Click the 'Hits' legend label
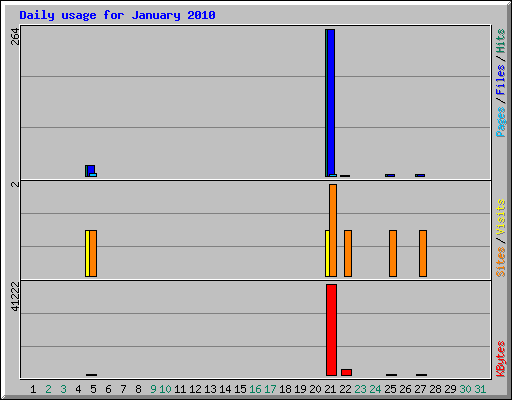The image size is (512, 400). (501, 41)
